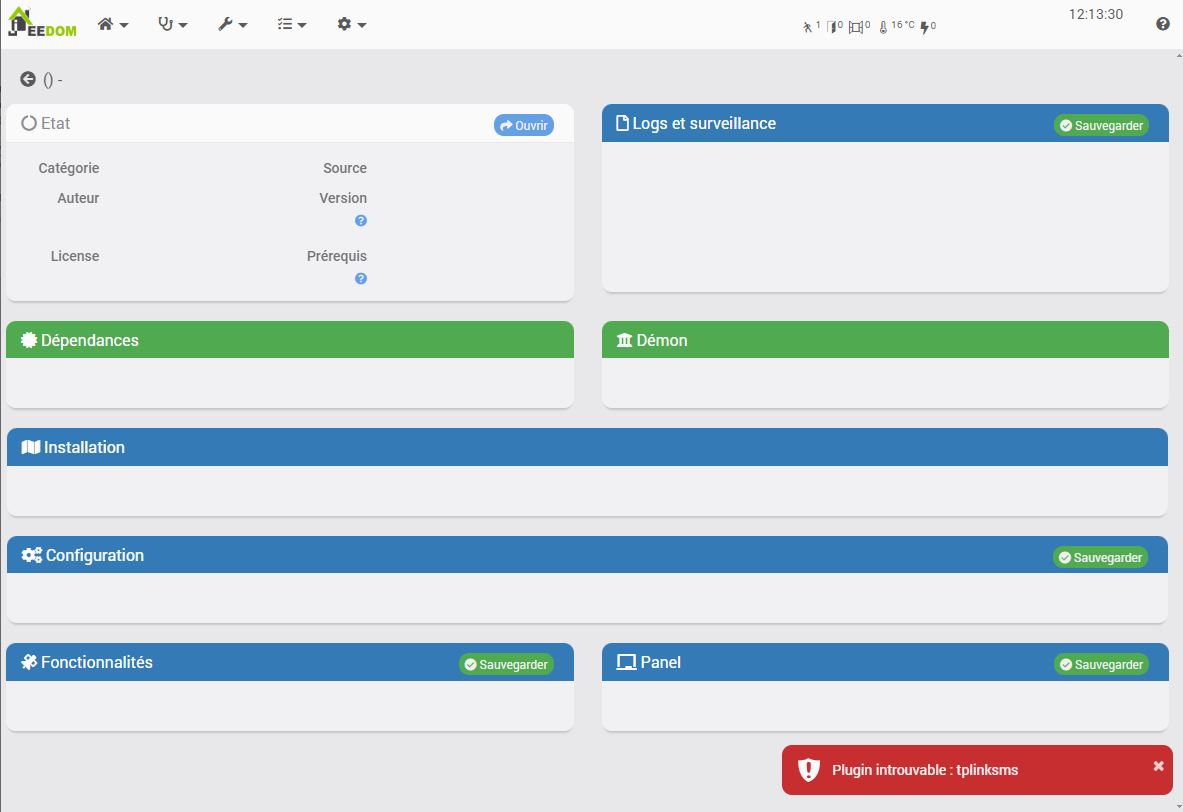
Task: Click the Catégorie label
Action: click(x=69, y=168)
